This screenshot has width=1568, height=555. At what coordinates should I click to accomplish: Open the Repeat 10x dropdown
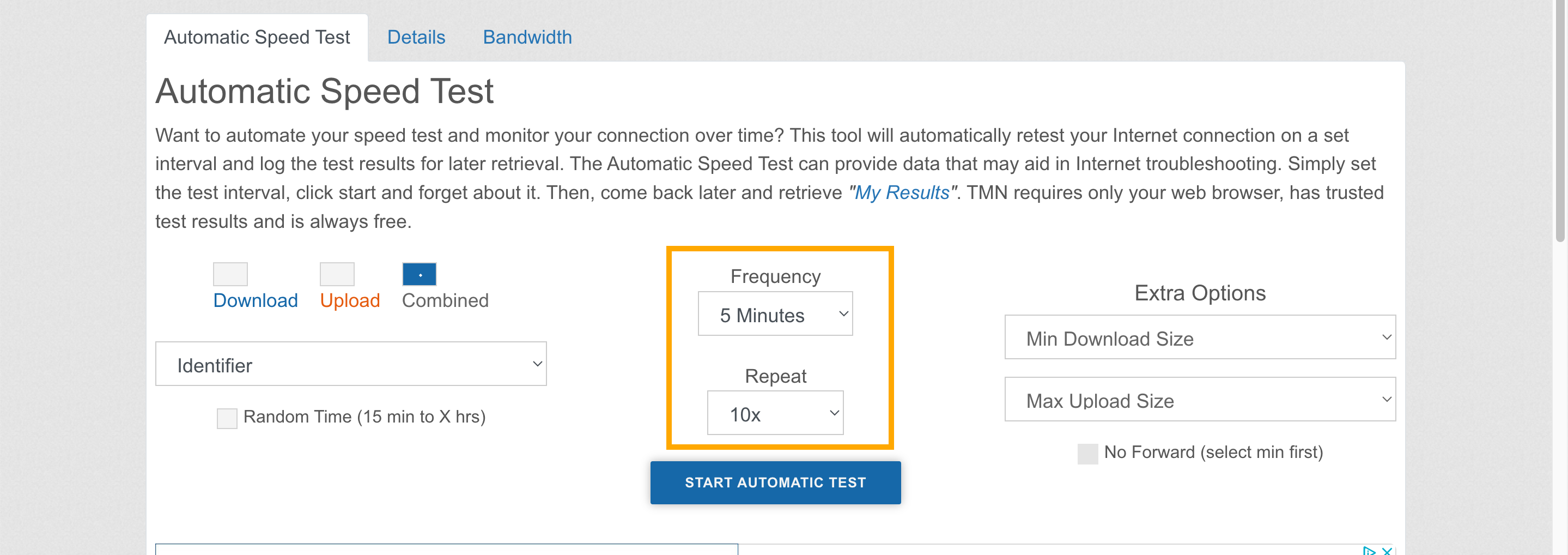(775, 413)
